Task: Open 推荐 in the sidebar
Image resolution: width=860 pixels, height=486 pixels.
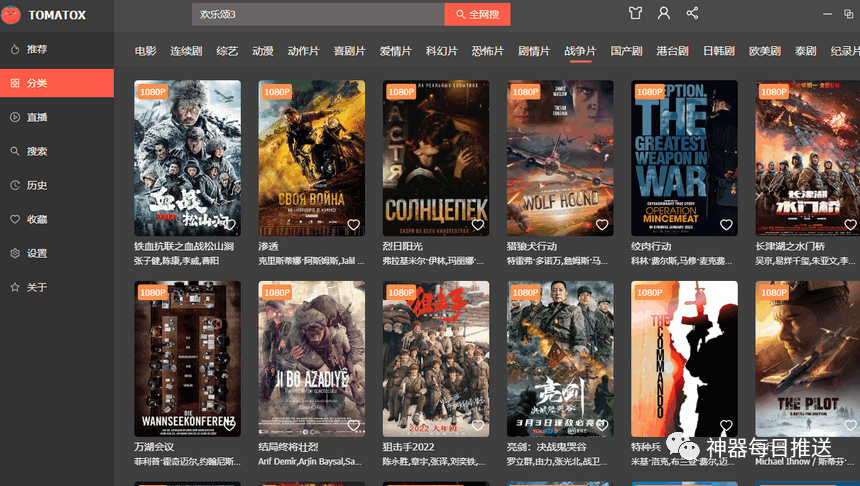Action: [x=57, y=49]
